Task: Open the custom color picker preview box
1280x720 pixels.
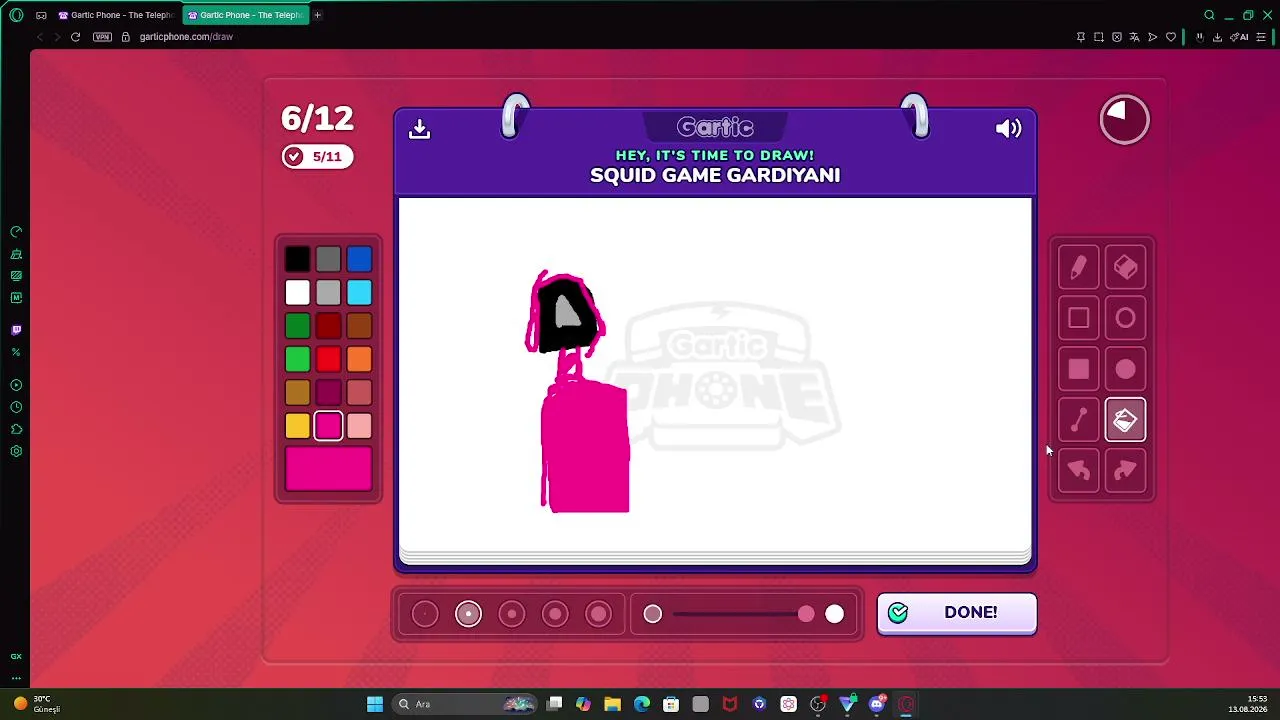Action: coord(328,469)
